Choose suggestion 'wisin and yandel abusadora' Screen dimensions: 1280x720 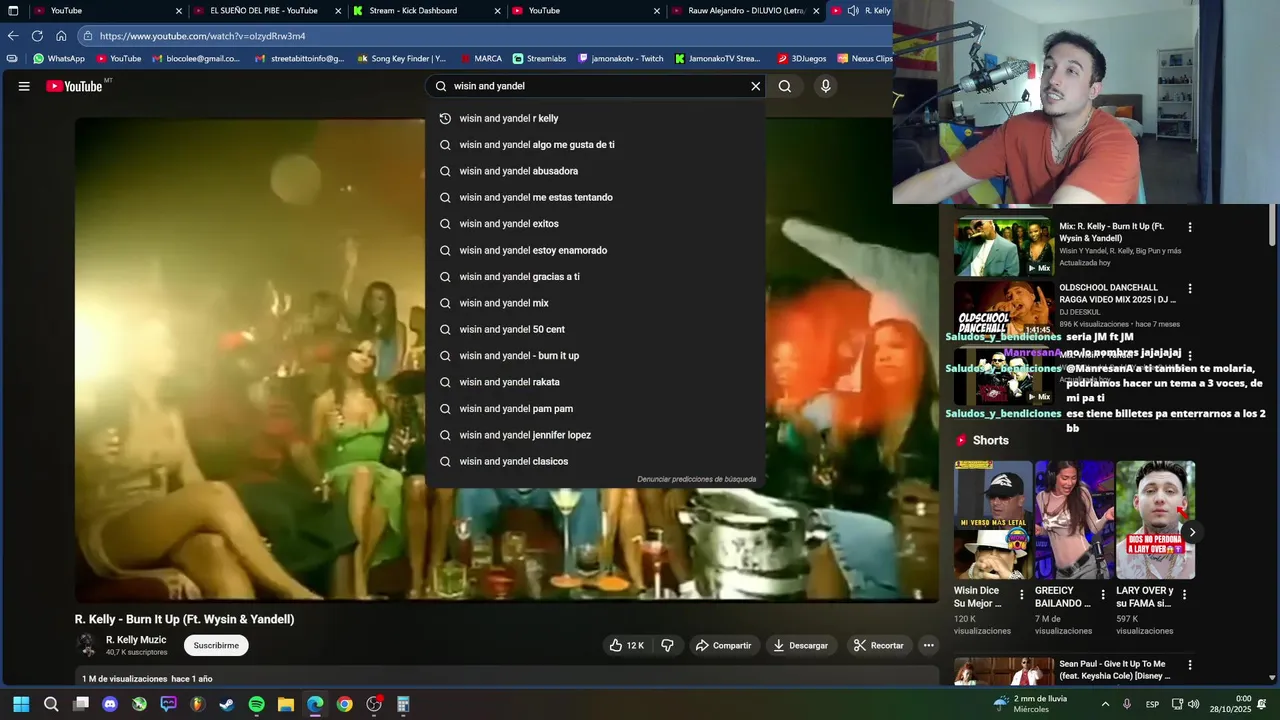click(596, 171)
